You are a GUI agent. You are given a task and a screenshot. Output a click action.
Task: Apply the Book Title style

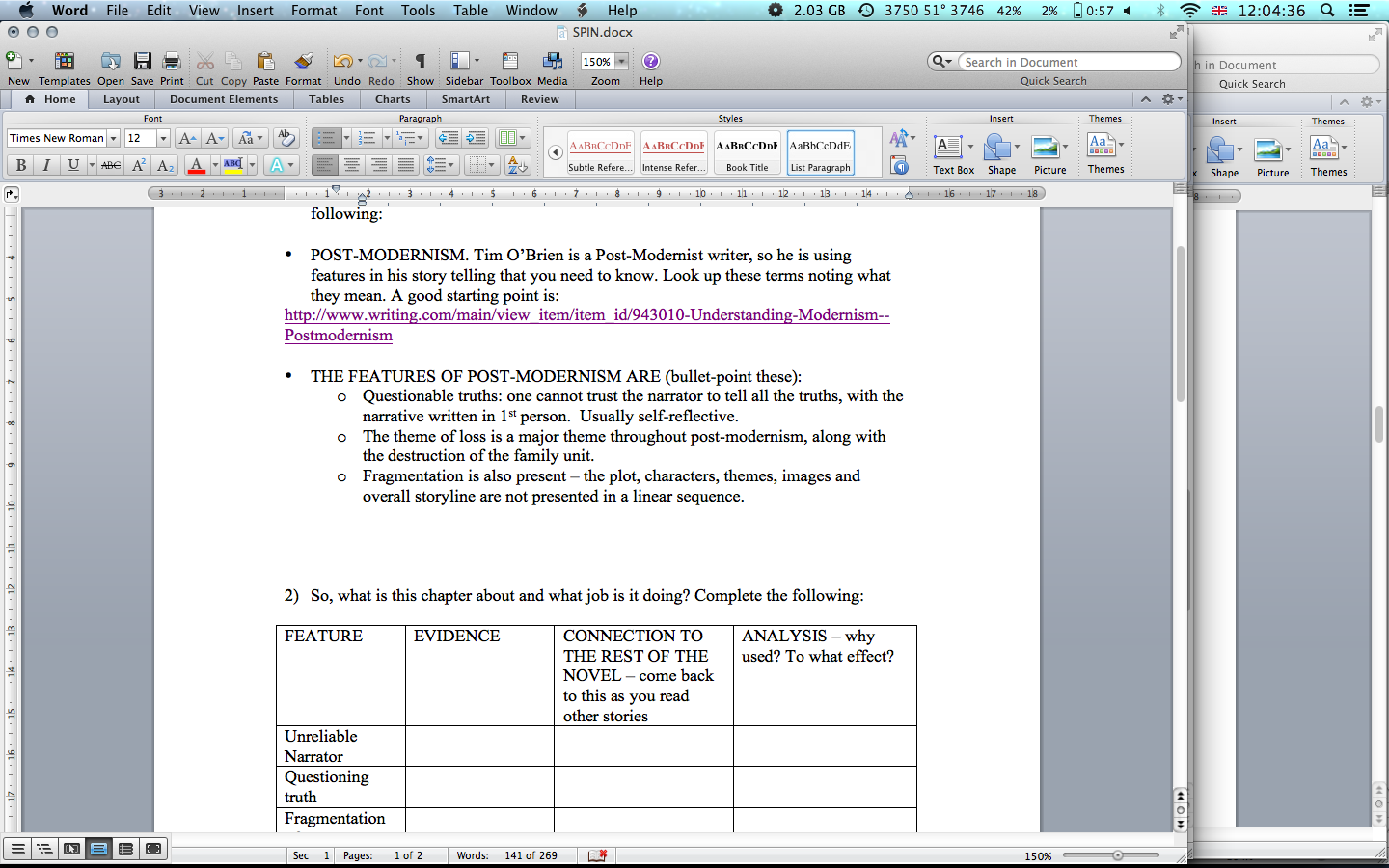(748, 152)
